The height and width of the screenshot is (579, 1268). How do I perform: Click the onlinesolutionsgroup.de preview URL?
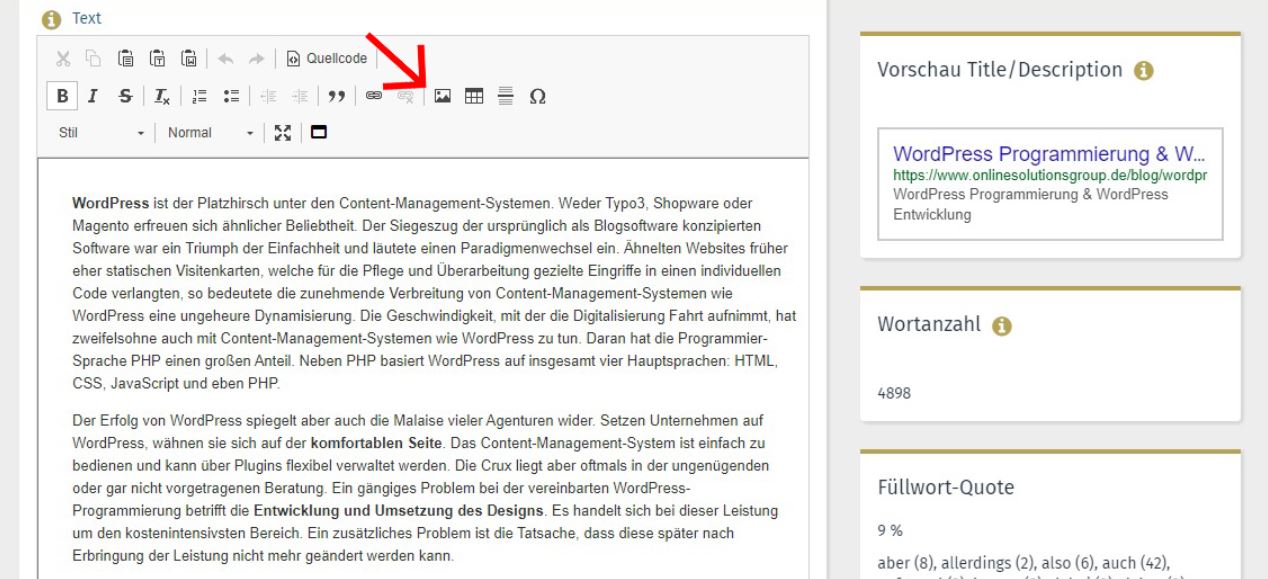coord(1050,174)
